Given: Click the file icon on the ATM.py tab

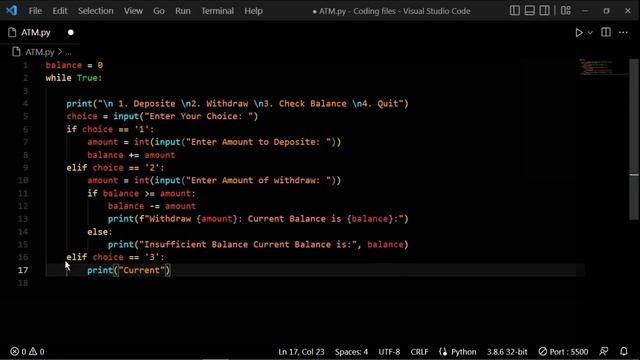Looking at the screenshot, I should (12, 32).
